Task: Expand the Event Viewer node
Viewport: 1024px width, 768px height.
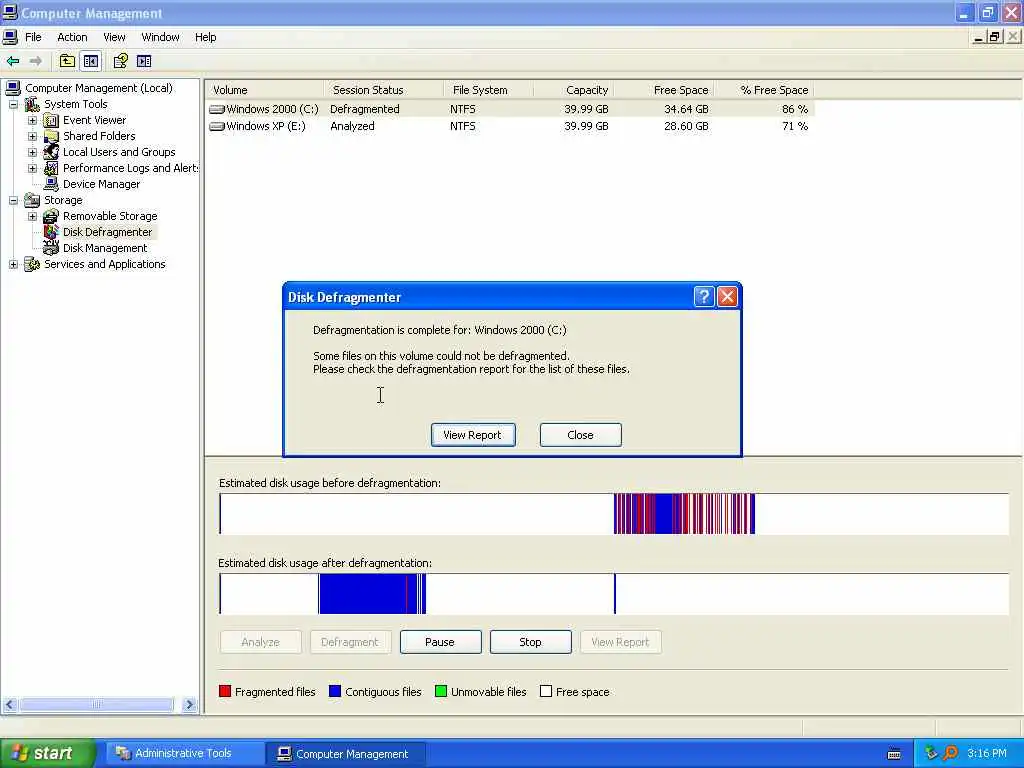Action: [x=32, y=120]
